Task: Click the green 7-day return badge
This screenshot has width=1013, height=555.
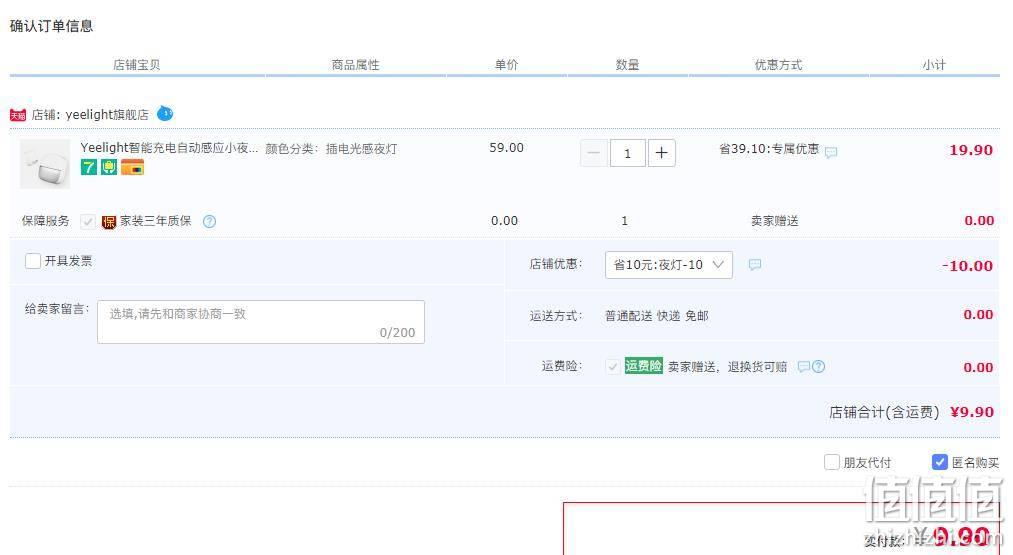Action: pyautogui.click(x=89, y=167)
